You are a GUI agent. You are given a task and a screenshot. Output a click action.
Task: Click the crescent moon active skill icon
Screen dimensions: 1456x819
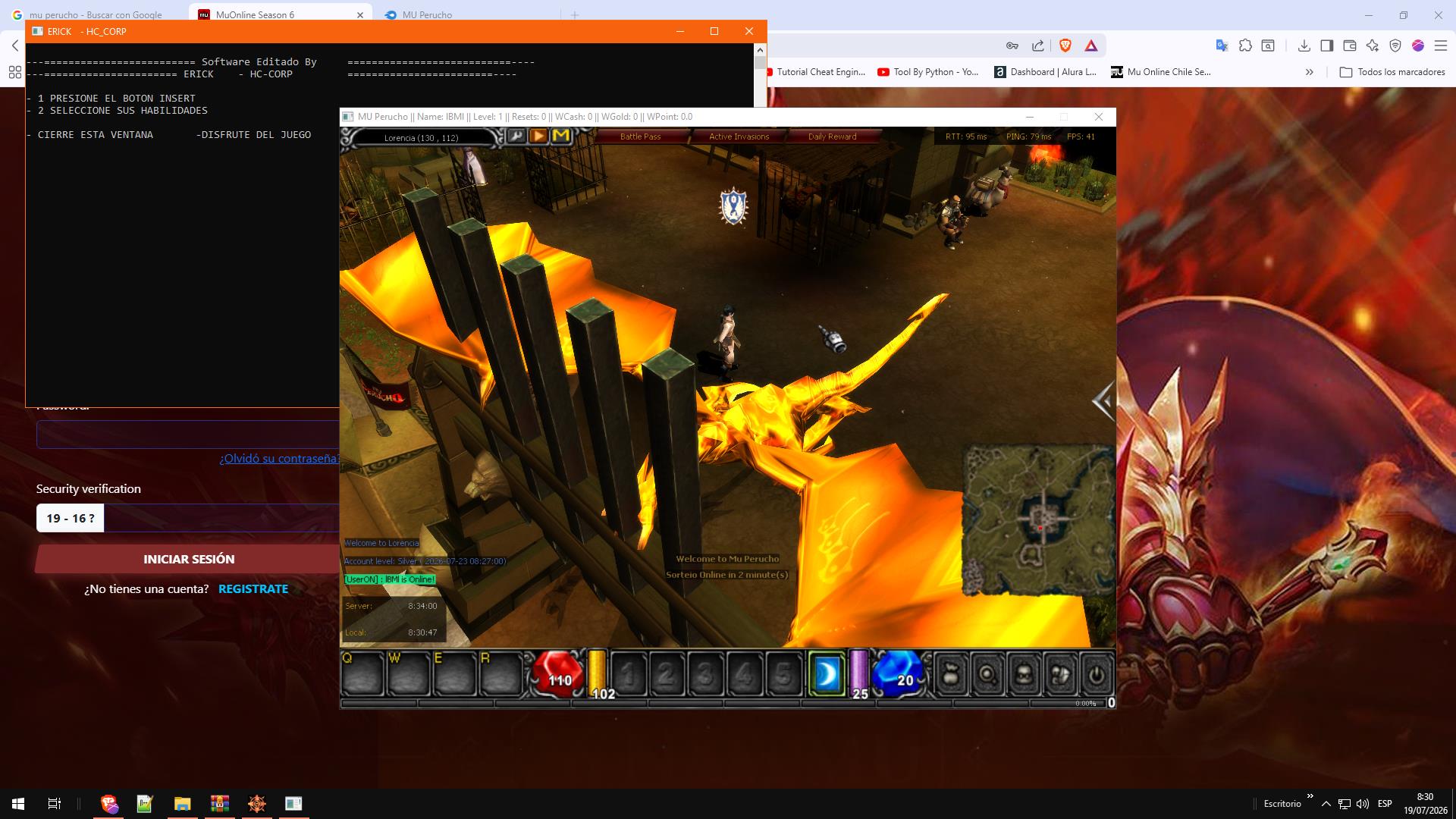pos(827,673)
